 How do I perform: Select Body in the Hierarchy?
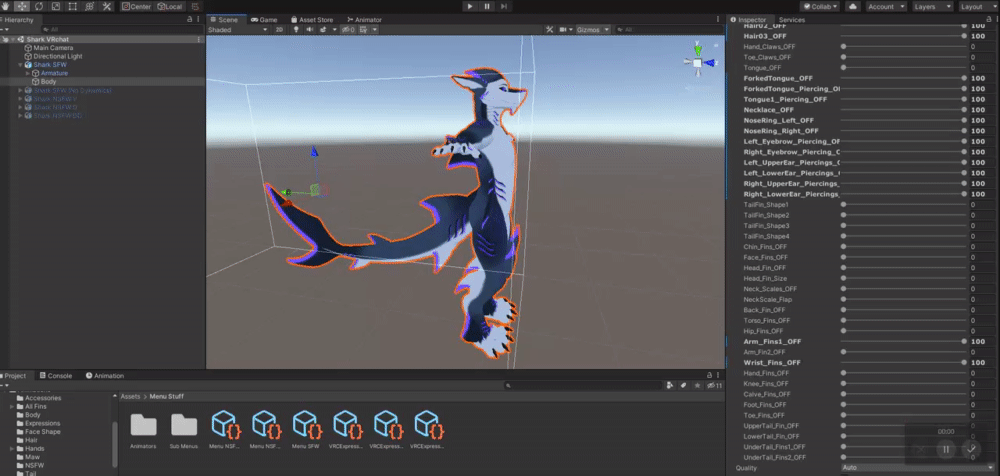pos(48,82)
